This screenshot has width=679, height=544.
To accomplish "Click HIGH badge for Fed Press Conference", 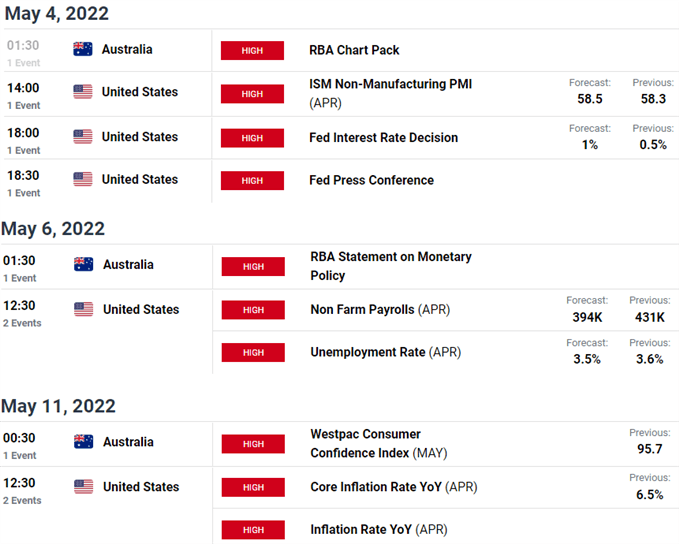I will (x=252, y=181).
